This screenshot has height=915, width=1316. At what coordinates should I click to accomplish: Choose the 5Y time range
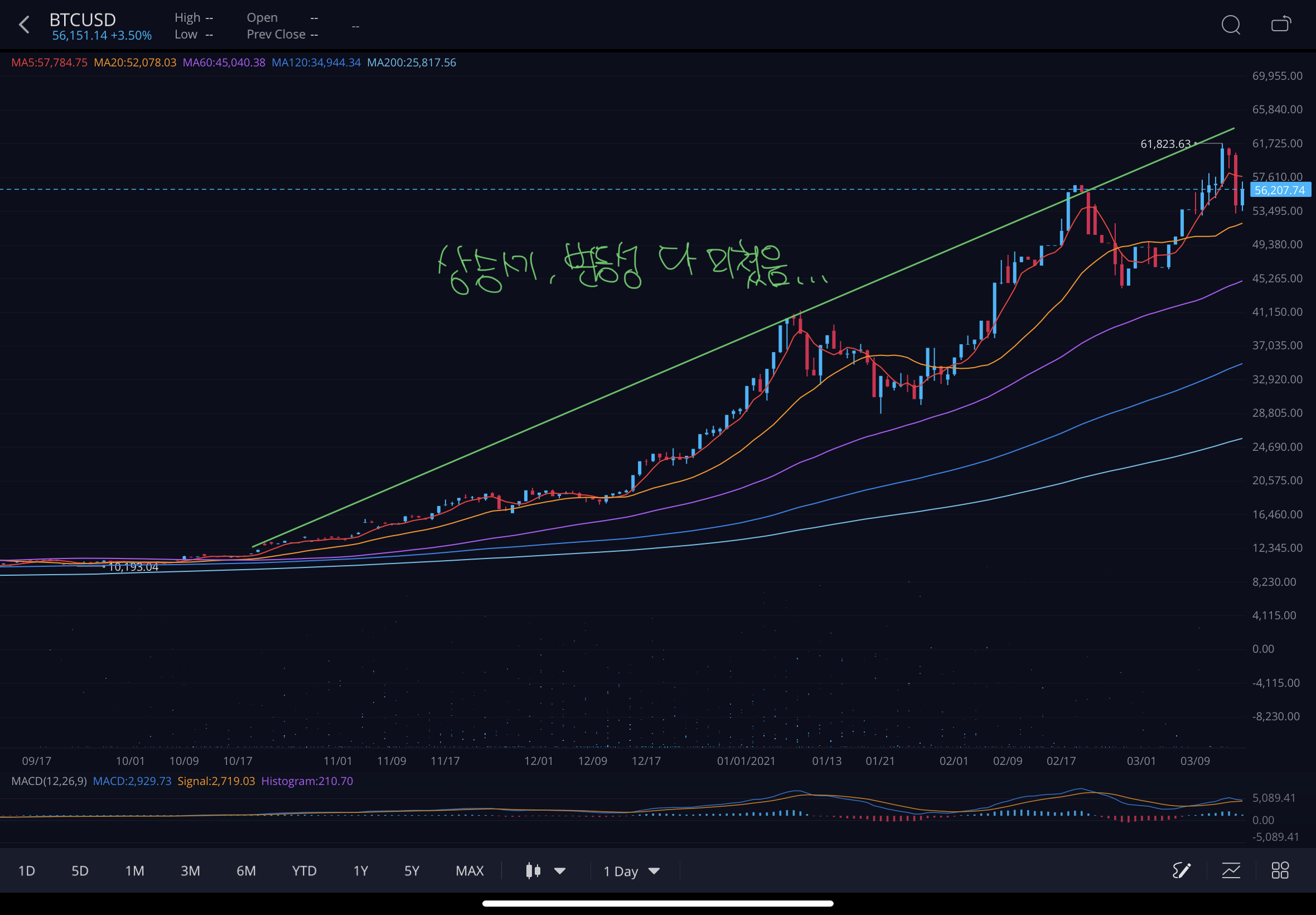pyautogui.click(x=412, y=871)
